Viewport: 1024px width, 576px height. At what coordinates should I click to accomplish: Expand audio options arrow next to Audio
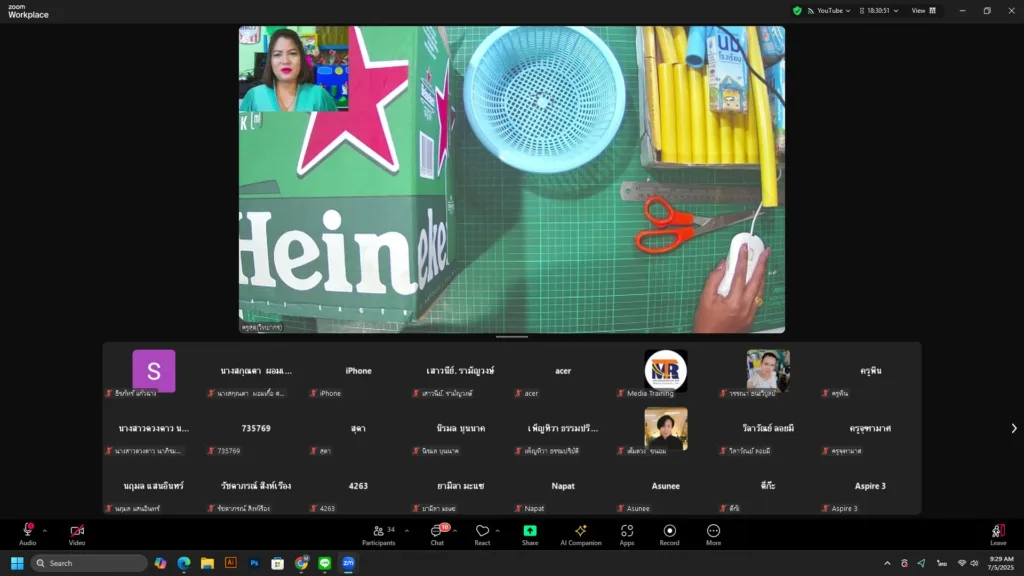coord(44,531)
